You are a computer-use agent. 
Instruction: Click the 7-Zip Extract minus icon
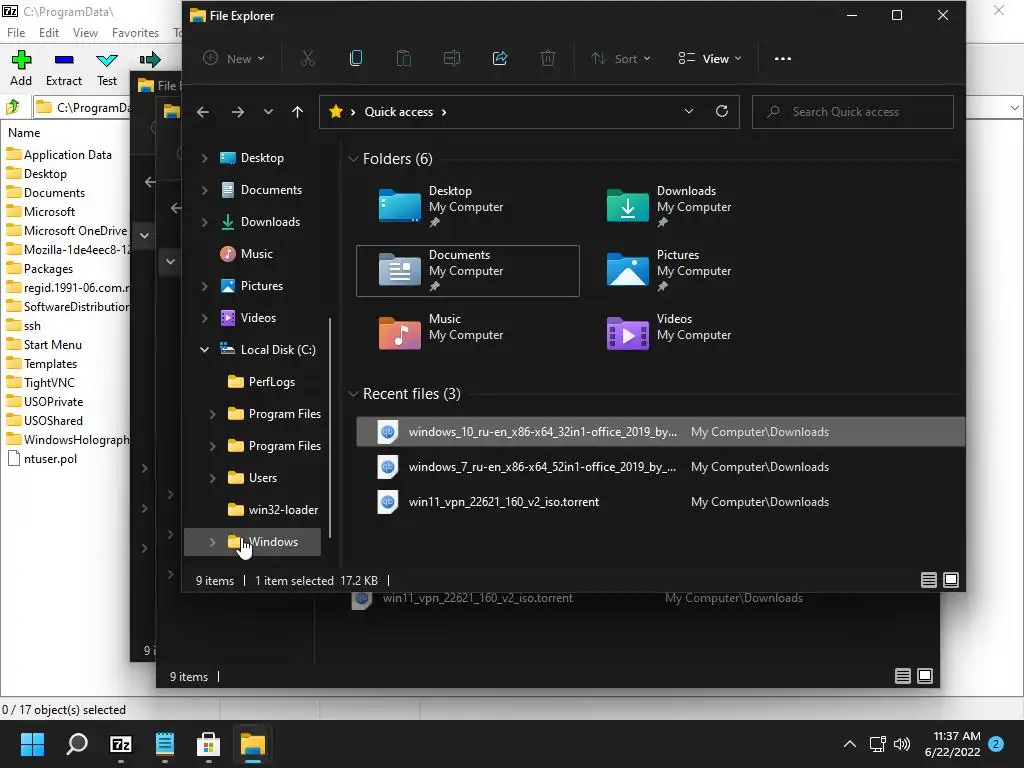(64, 59)
